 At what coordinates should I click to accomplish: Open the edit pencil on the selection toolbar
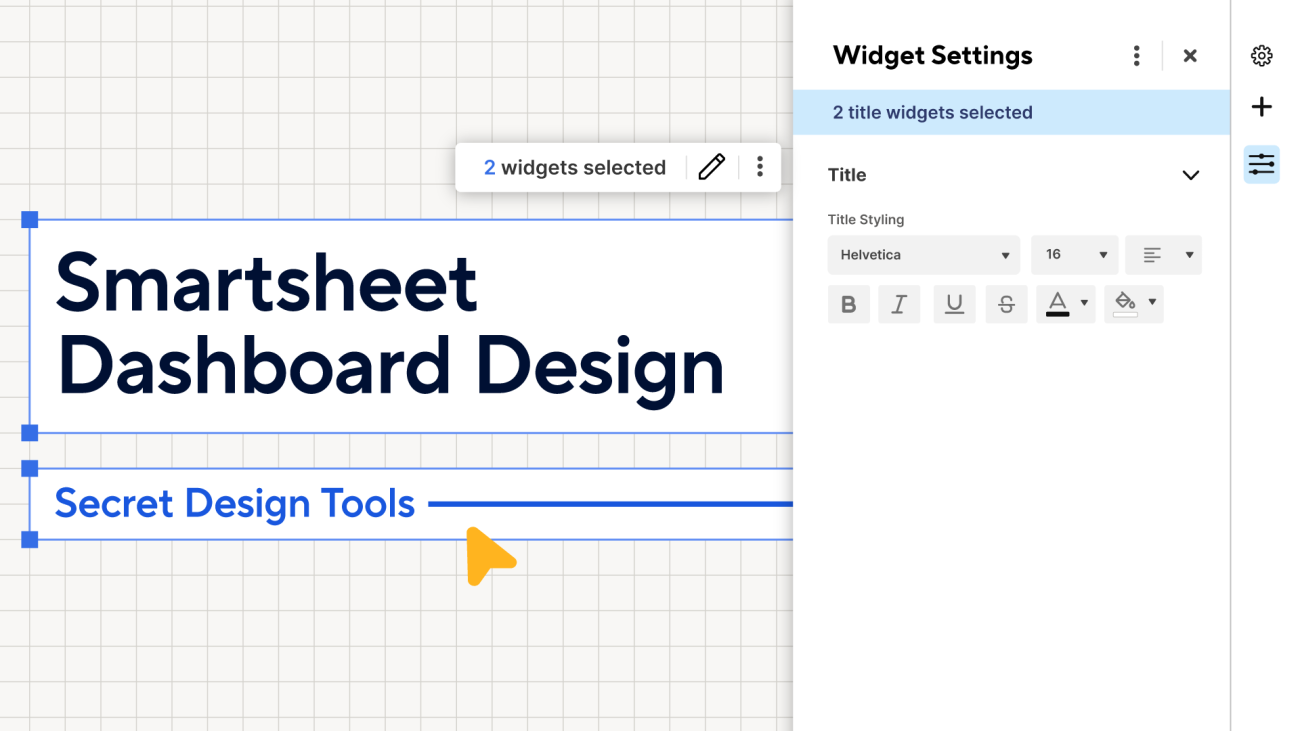(711, 167)
